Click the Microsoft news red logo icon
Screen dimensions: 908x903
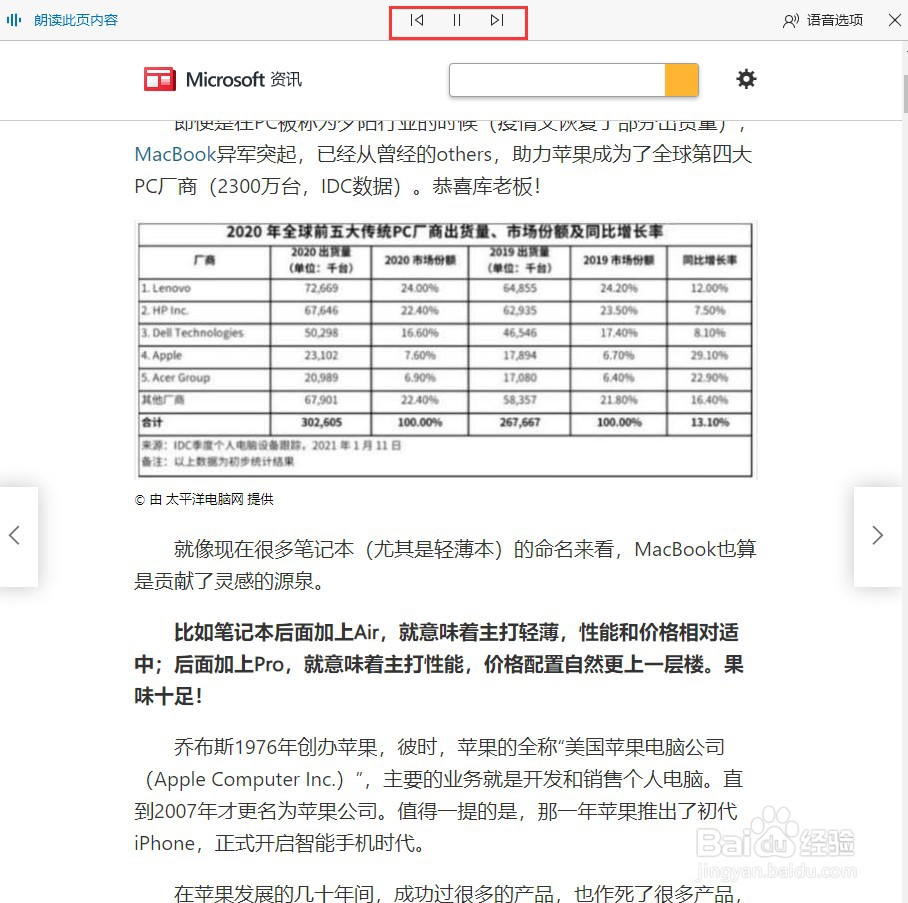point(160,79)
